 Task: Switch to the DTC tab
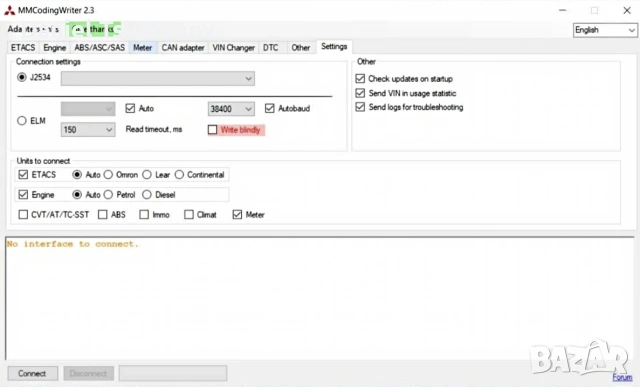271,48
